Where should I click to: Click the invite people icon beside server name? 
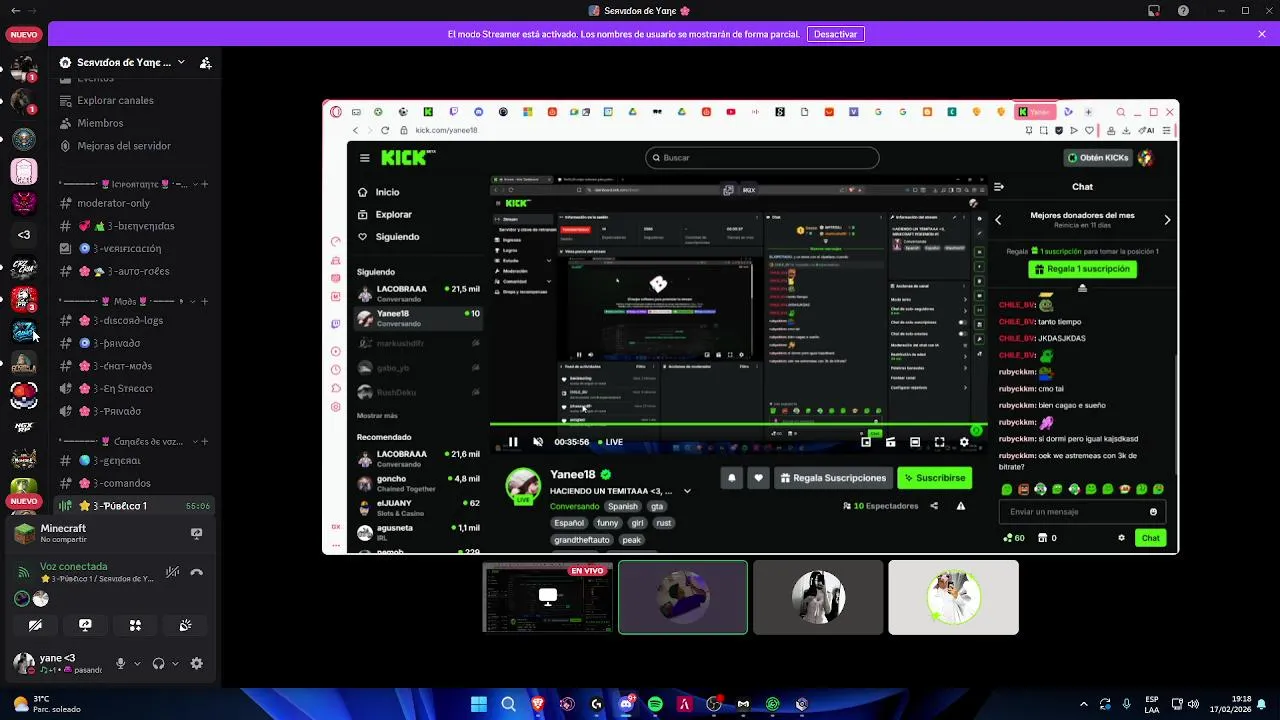[x=205, y=62]
